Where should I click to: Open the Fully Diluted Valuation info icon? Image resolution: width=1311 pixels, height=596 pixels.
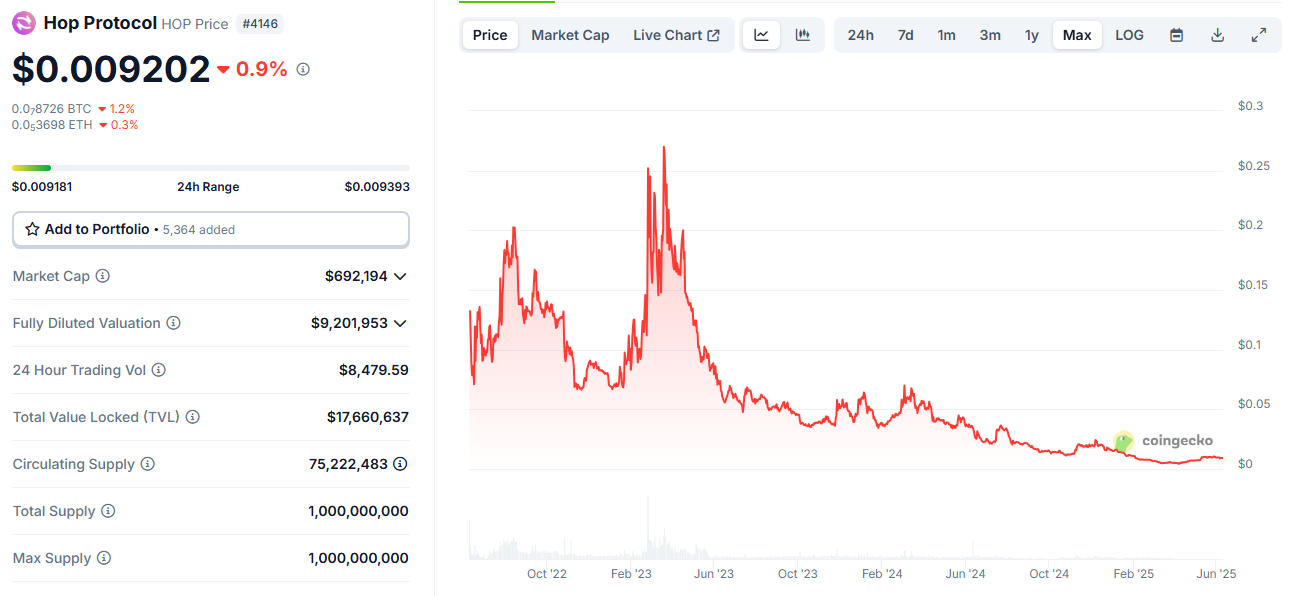(173, 323)
